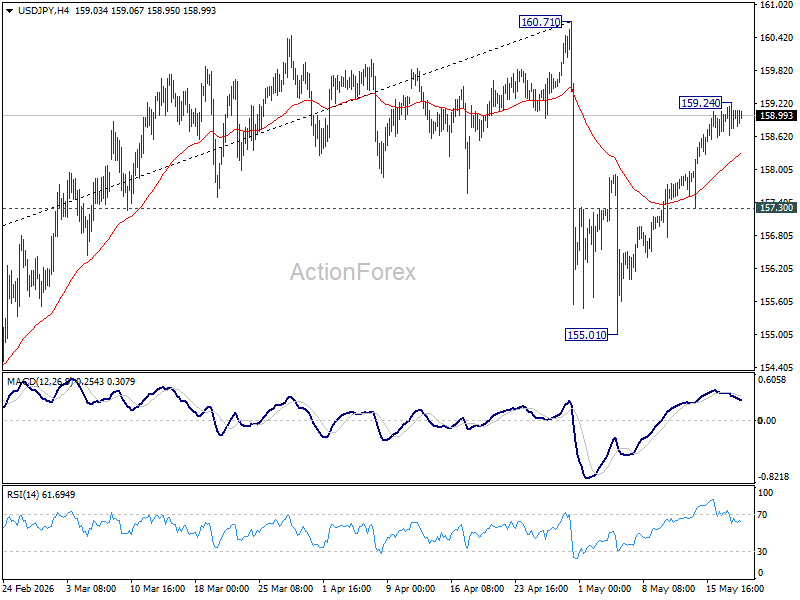Select the 159.820 price scale value
Image resolution: width=800 pixels, height=600 pixels.
[777, 71]
